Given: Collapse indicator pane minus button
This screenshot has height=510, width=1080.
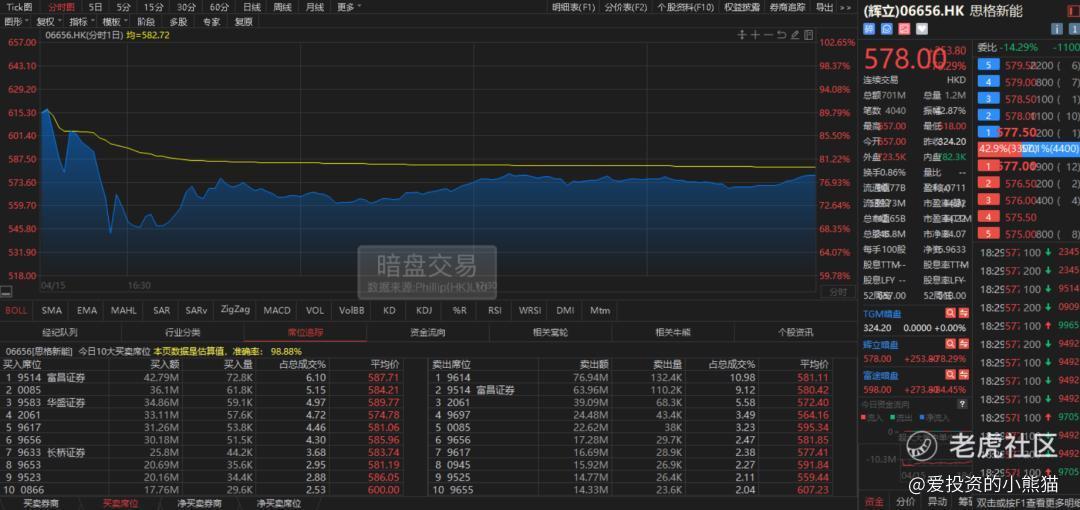Looking at the screenshot, I should tap(6, 292).
